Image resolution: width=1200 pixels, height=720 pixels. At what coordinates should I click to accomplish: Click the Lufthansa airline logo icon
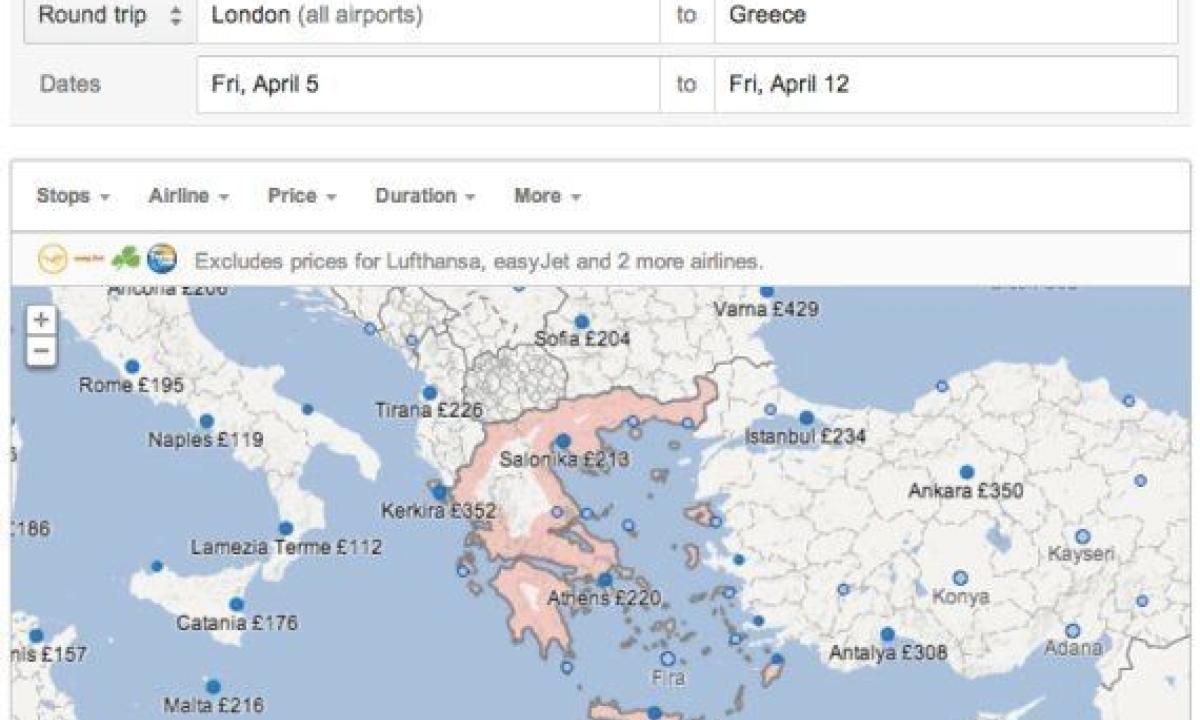pyautogui.click(x=52, y=260)
